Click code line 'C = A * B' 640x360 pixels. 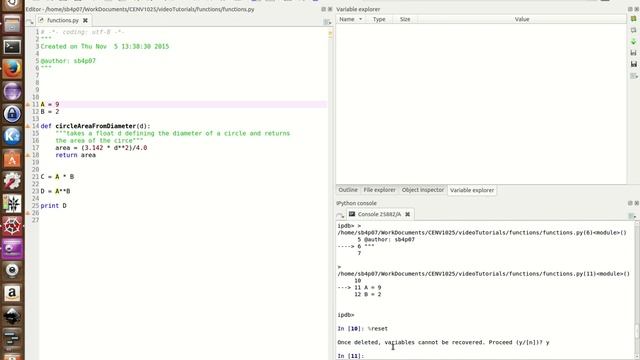(57, 177)
